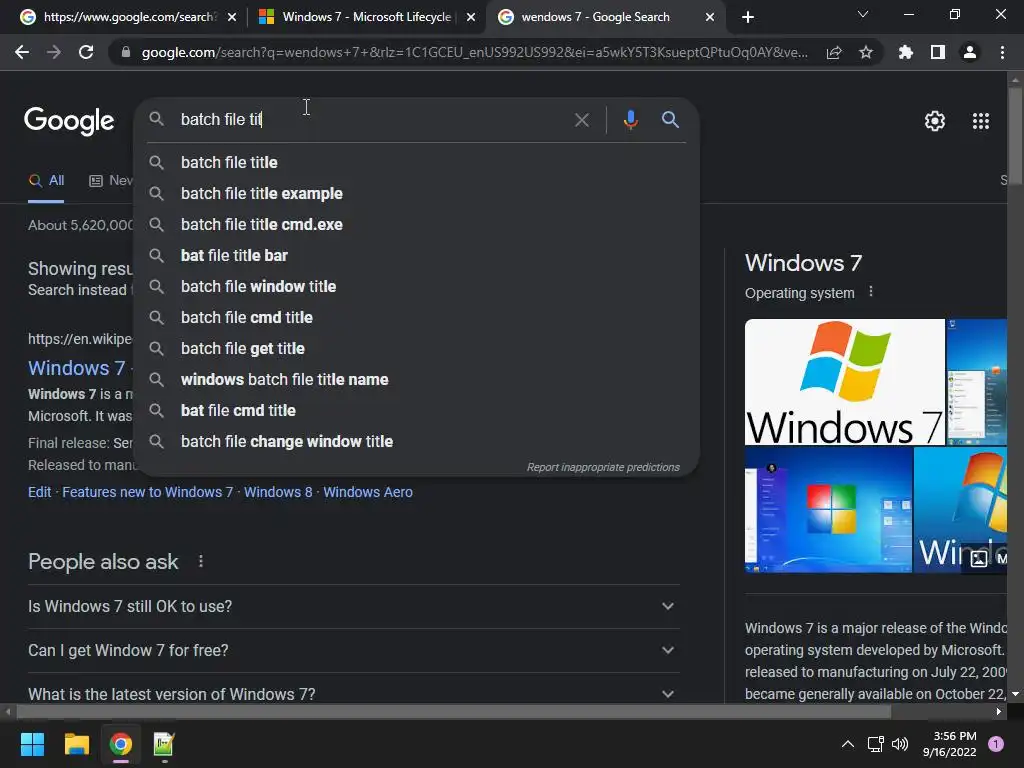Click the network status tray icon
Viewport: 1024px width, 768px height.
coord(875,744)
